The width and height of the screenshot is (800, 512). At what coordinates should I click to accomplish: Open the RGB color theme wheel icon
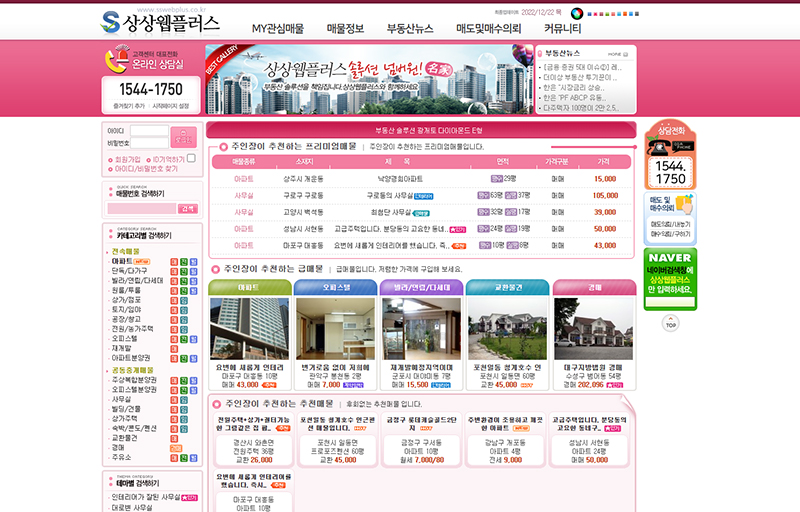pos(577,14)
